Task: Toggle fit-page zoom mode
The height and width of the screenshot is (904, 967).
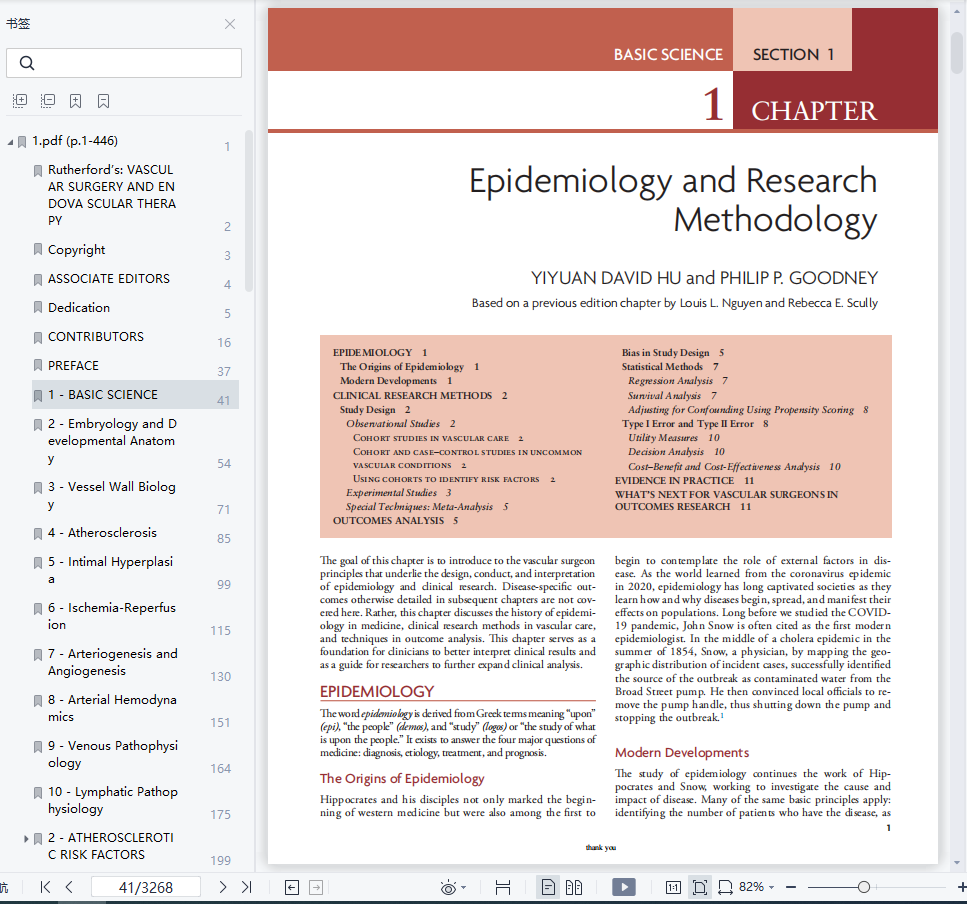Action: coord(700,887)
